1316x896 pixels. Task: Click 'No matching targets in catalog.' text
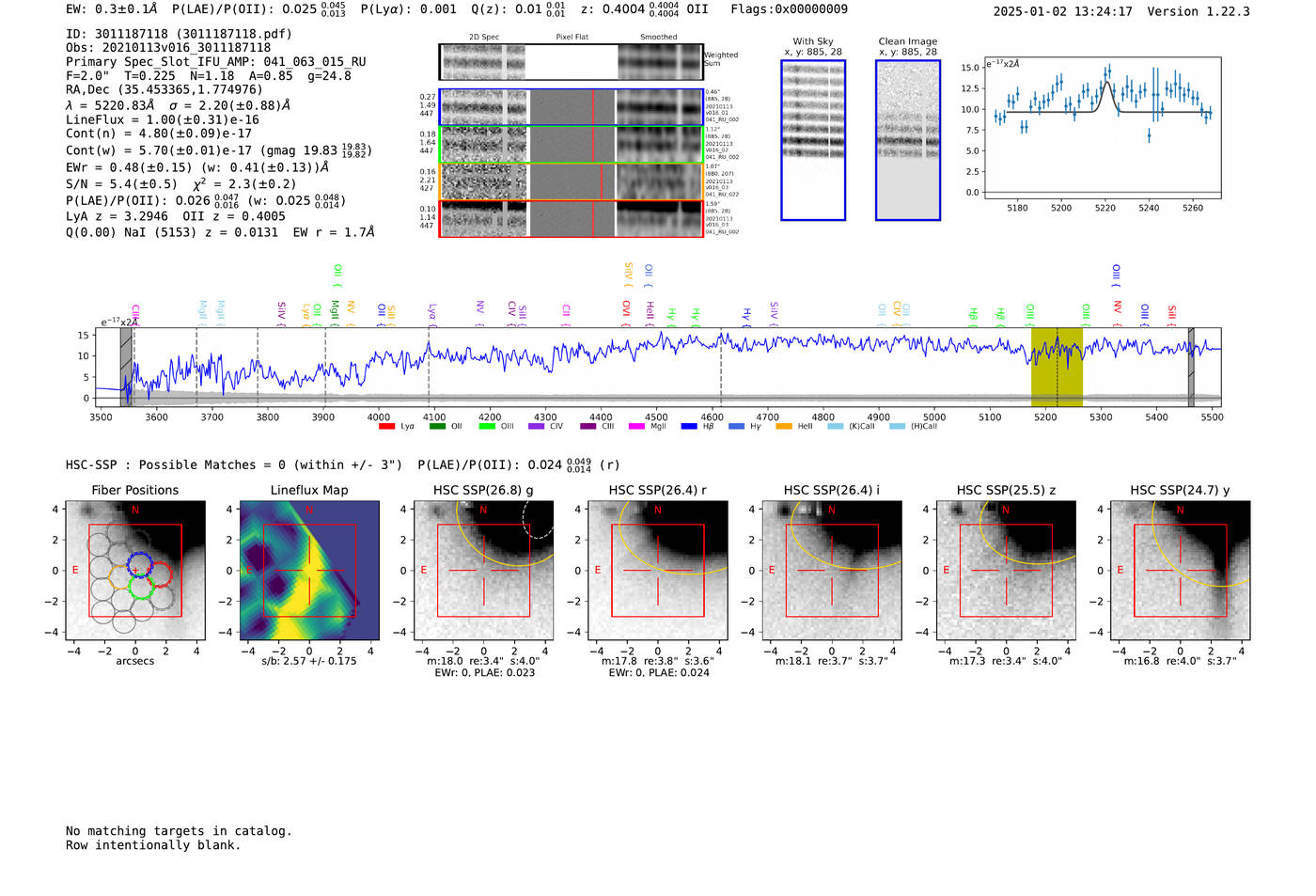pyautogui.click(x=179, y=831)
